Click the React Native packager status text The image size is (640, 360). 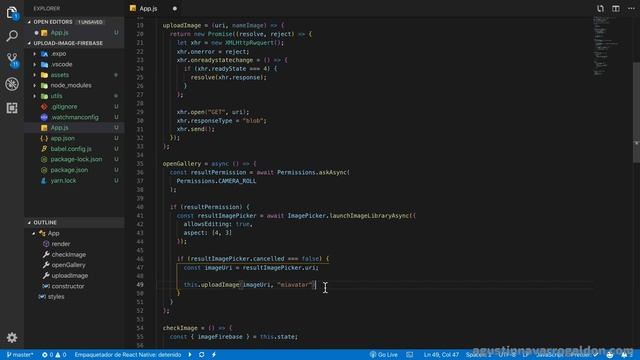point(128,355)
